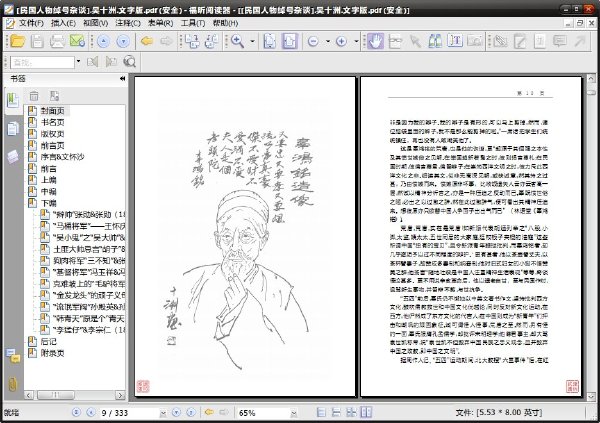Open the 注释(C) menu
This screenshot has width=600, height=423.
pos(128,23)
